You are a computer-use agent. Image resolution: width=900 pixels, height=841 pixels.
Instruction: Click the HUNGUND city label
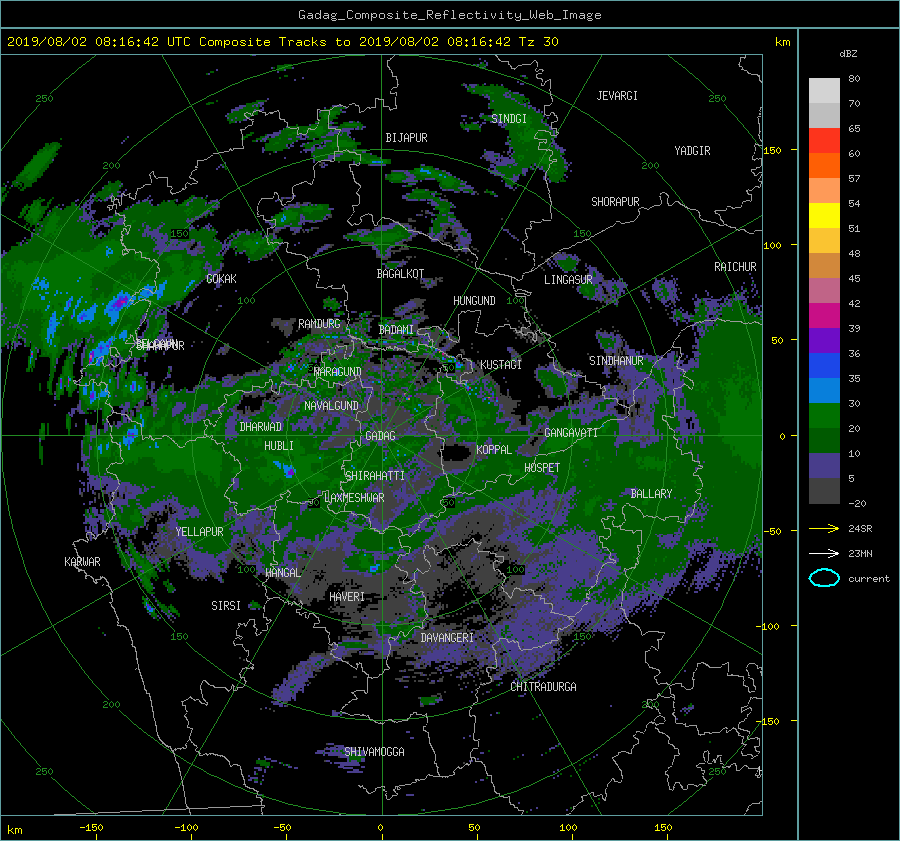(x=474, y=301)
